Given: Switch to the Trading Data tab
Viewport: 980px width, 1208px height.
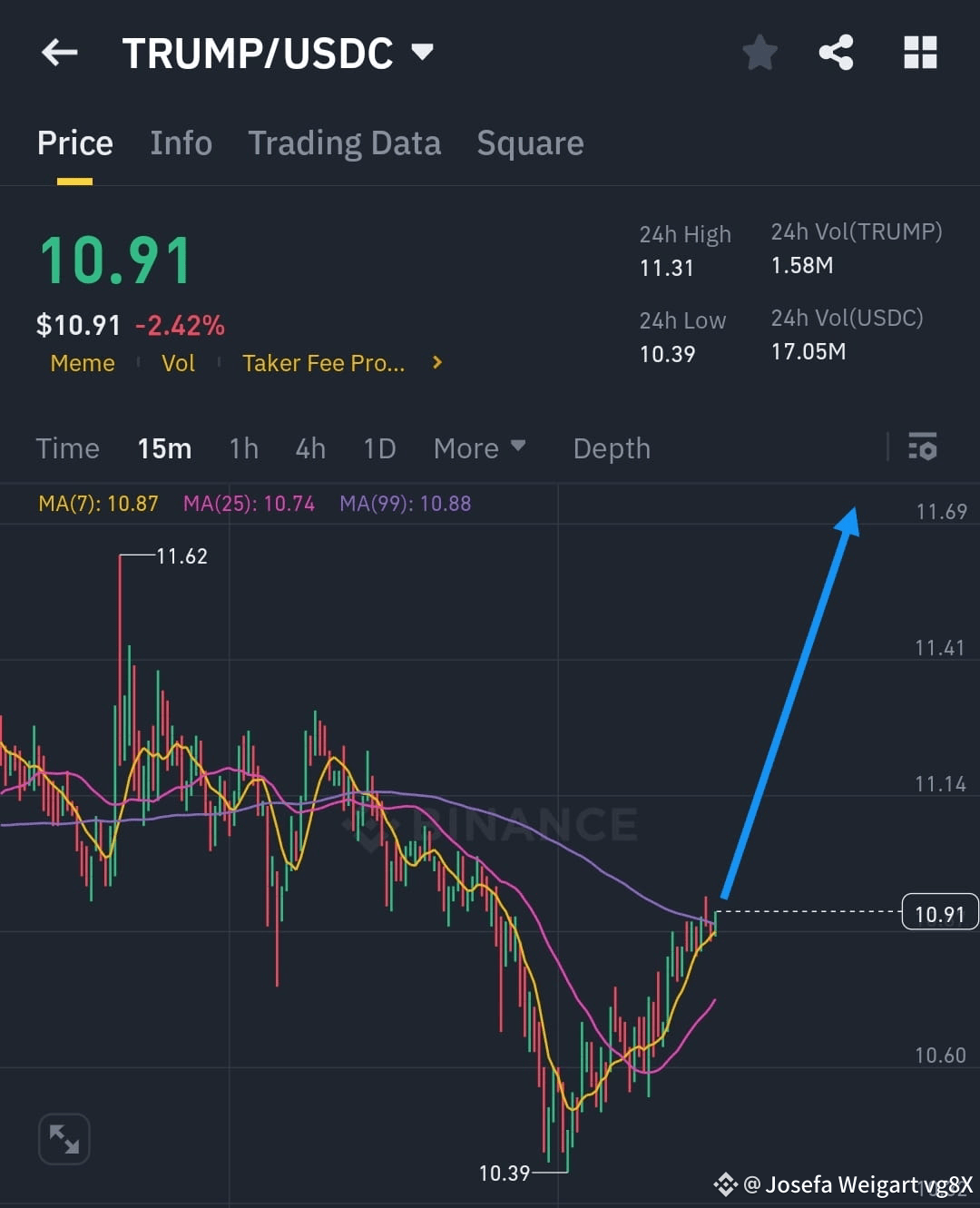Looking at the screenshot, I should click(344, 142).
